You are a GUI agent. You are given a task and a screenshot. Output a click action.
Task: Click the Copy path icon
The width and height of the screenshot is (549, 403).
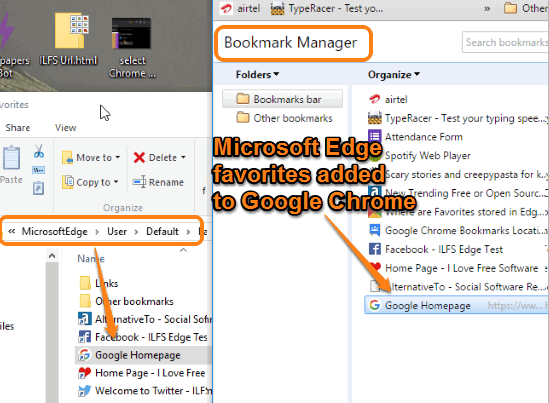click(39, 171)
